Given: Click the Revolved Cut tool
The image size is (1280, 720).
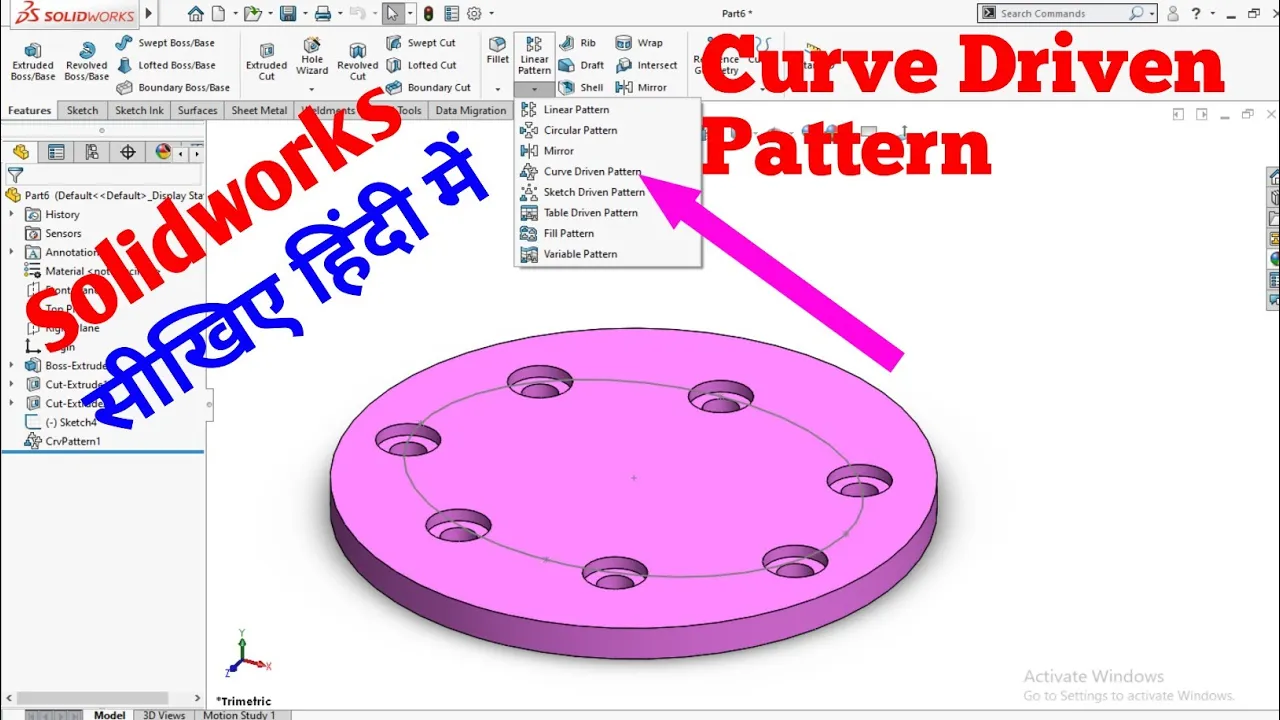Looking at the screenshot, I should (357, 62).
